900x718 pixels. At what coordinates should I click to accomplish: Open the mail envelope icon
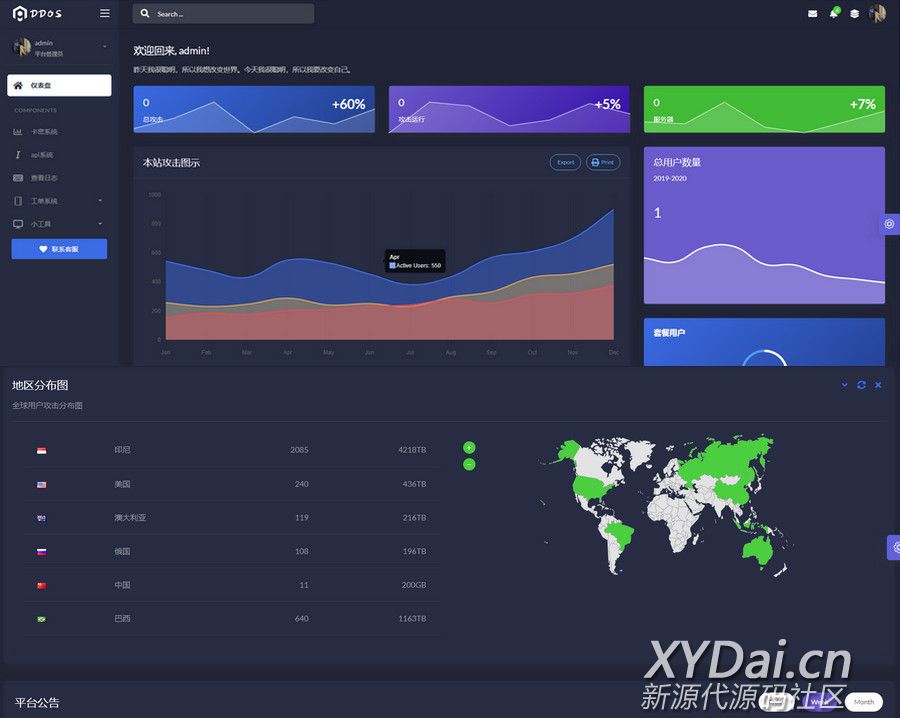pos(812,14)
